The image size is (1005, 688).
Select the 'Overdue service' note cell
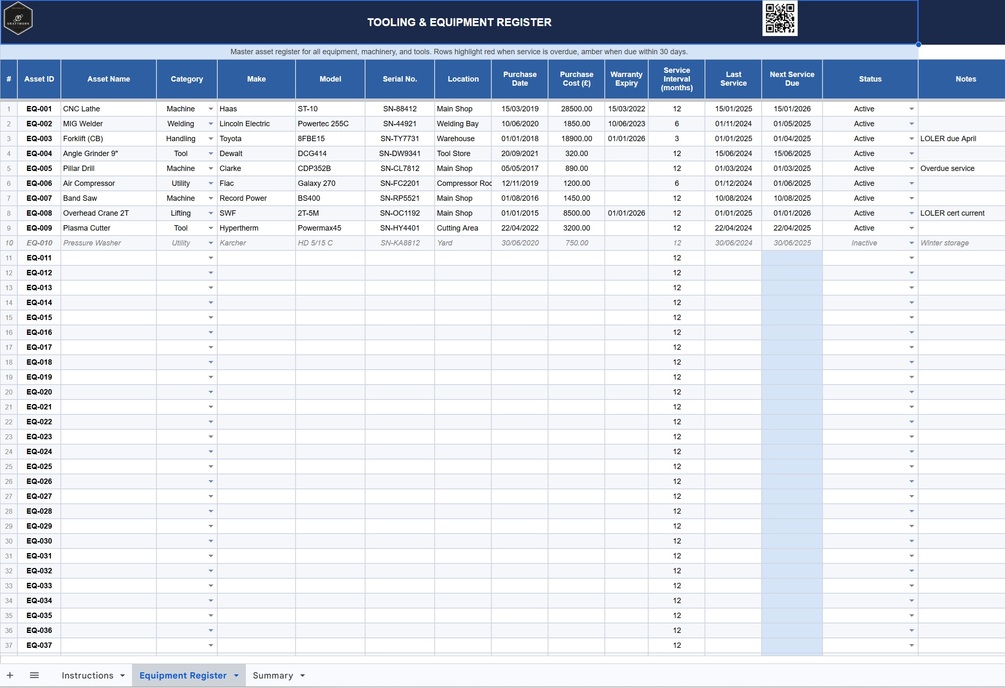click(961, 169)
